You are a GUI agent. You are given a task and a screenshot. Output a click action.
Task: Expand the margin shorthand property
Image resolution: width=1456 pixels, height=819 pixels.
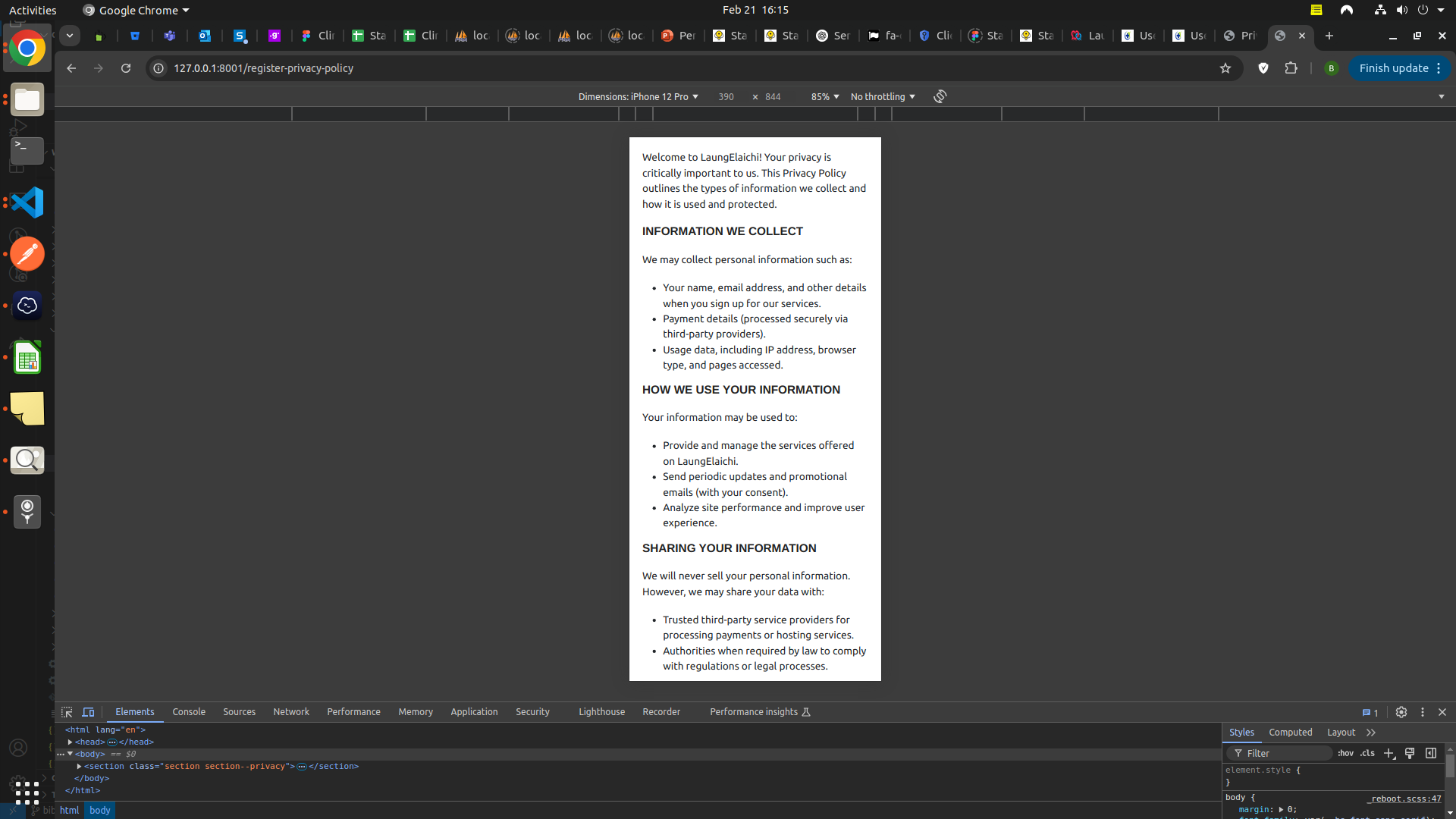coord(1281,809)
